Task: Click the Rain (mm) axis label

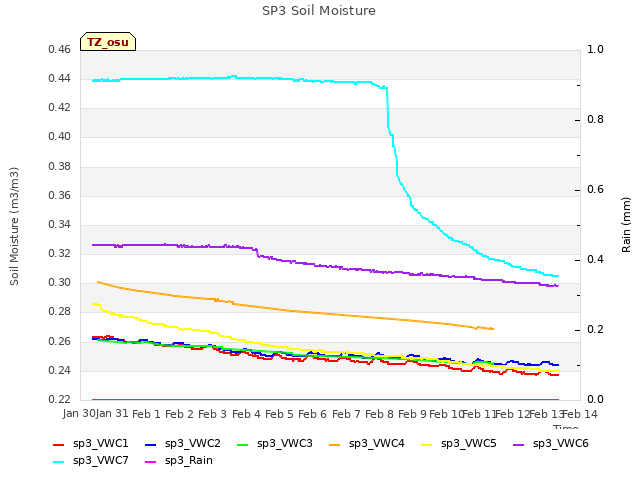Action: 626,225
